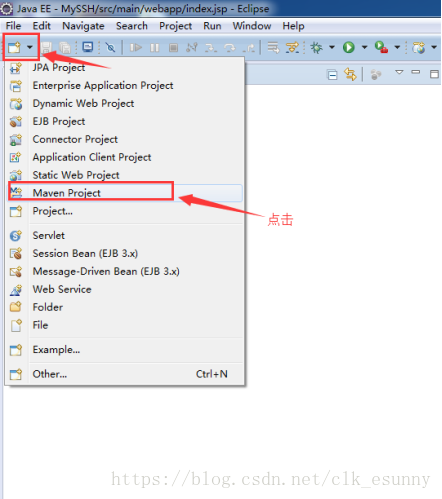Click the Save All toolbar icon
Screen dimensions: 442x499
click(65, 47)
